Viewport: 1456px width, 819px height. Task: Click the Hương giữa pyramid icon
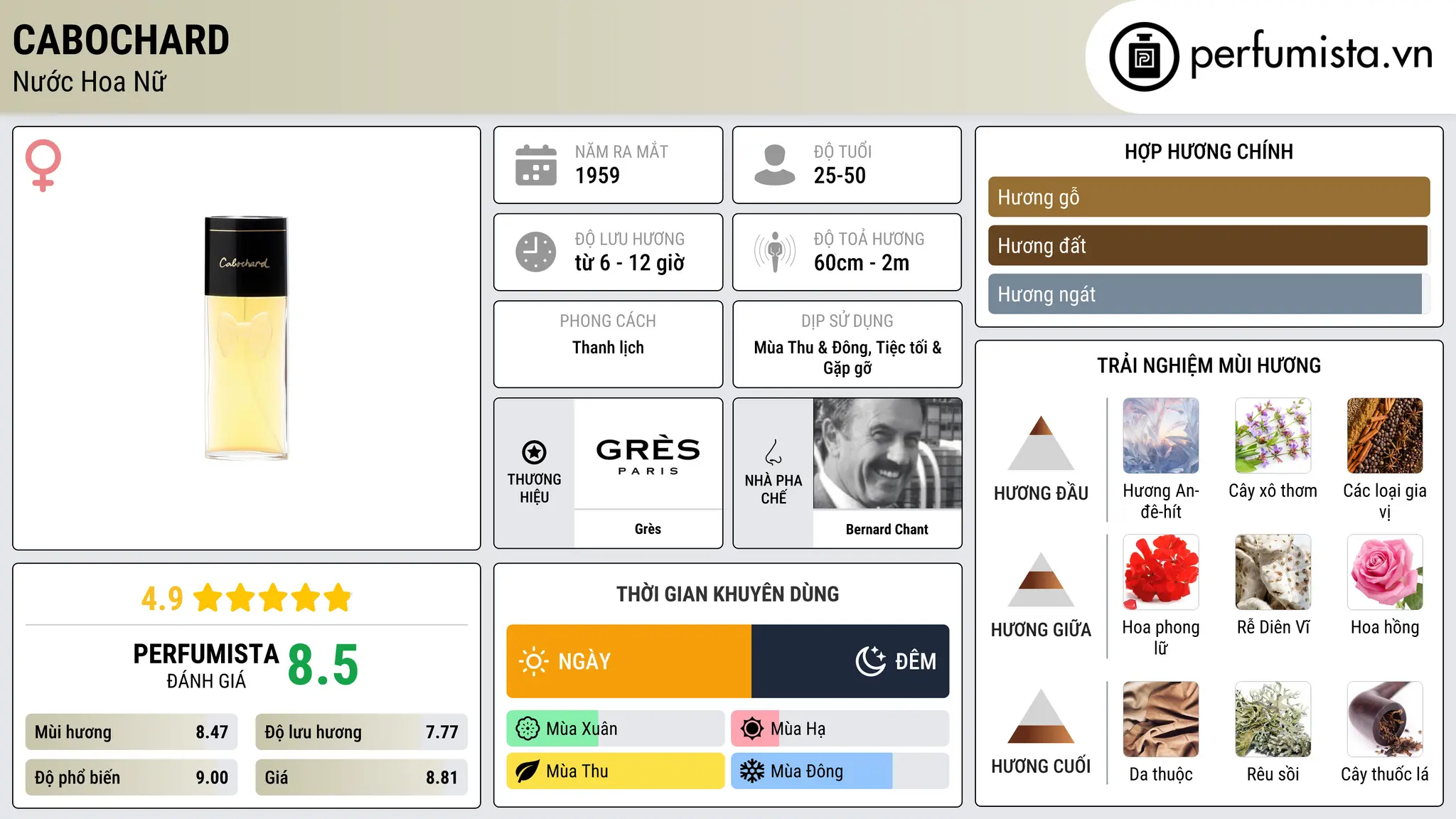tap(1041, 579)
